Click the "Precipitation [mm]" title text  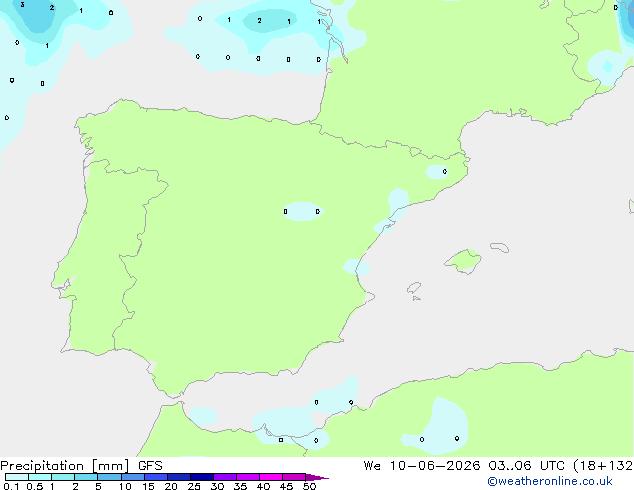coord(65,466)
